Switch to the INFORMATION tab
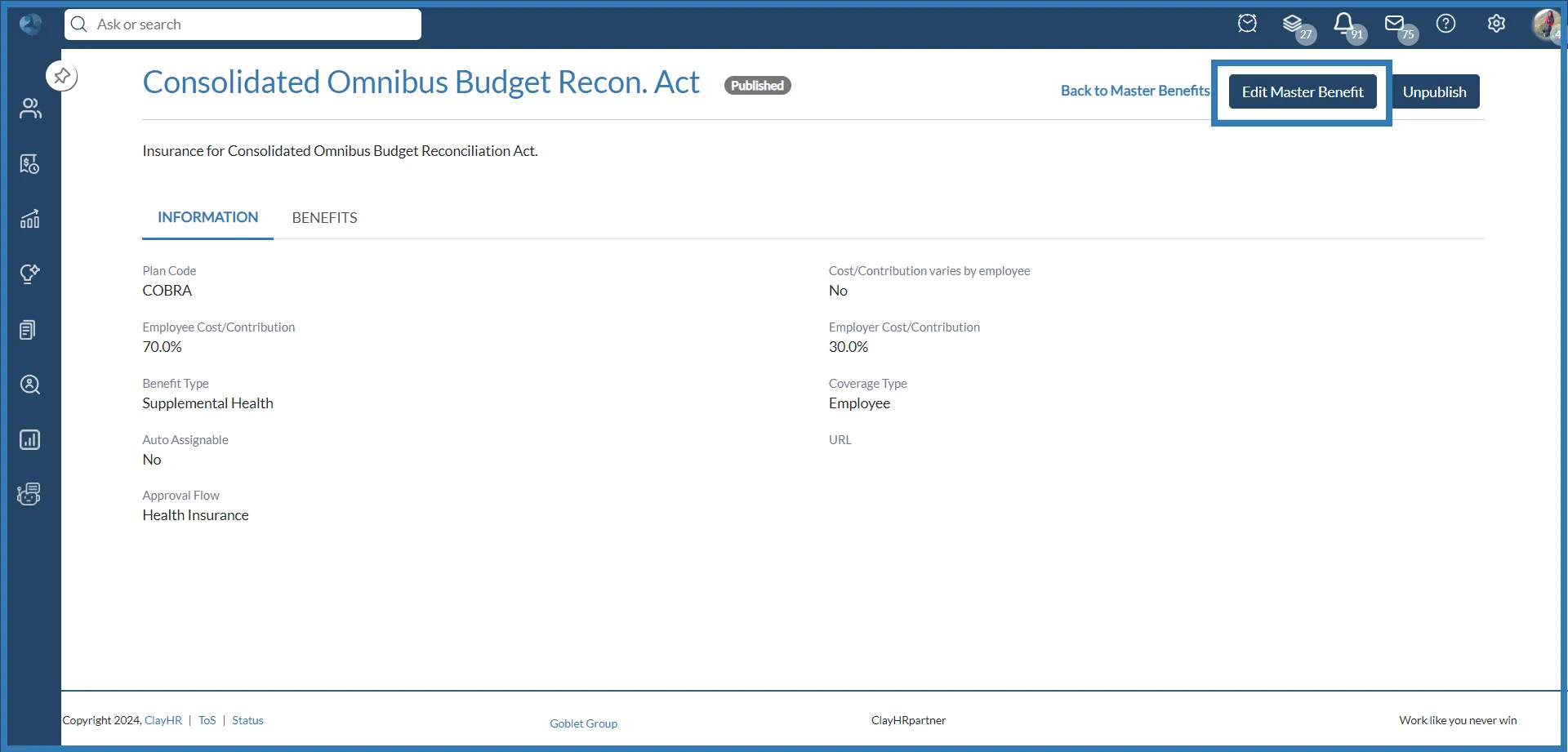This screenshot has height=752, width=1568. (x=207, y=217)
